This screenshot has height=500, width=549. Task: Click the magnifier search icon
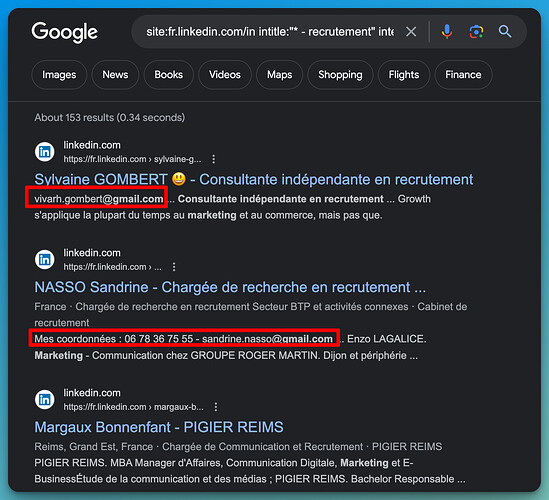click(505, 32)
